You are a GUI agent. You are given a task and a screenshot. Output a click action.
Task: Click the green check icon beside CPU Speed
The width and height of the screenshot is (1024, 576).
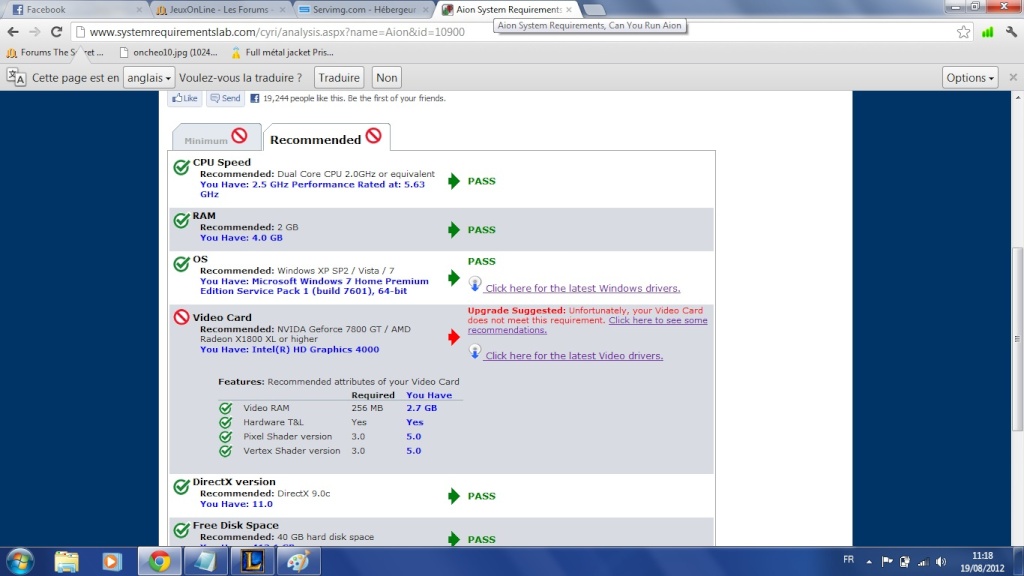pos(182,167)
